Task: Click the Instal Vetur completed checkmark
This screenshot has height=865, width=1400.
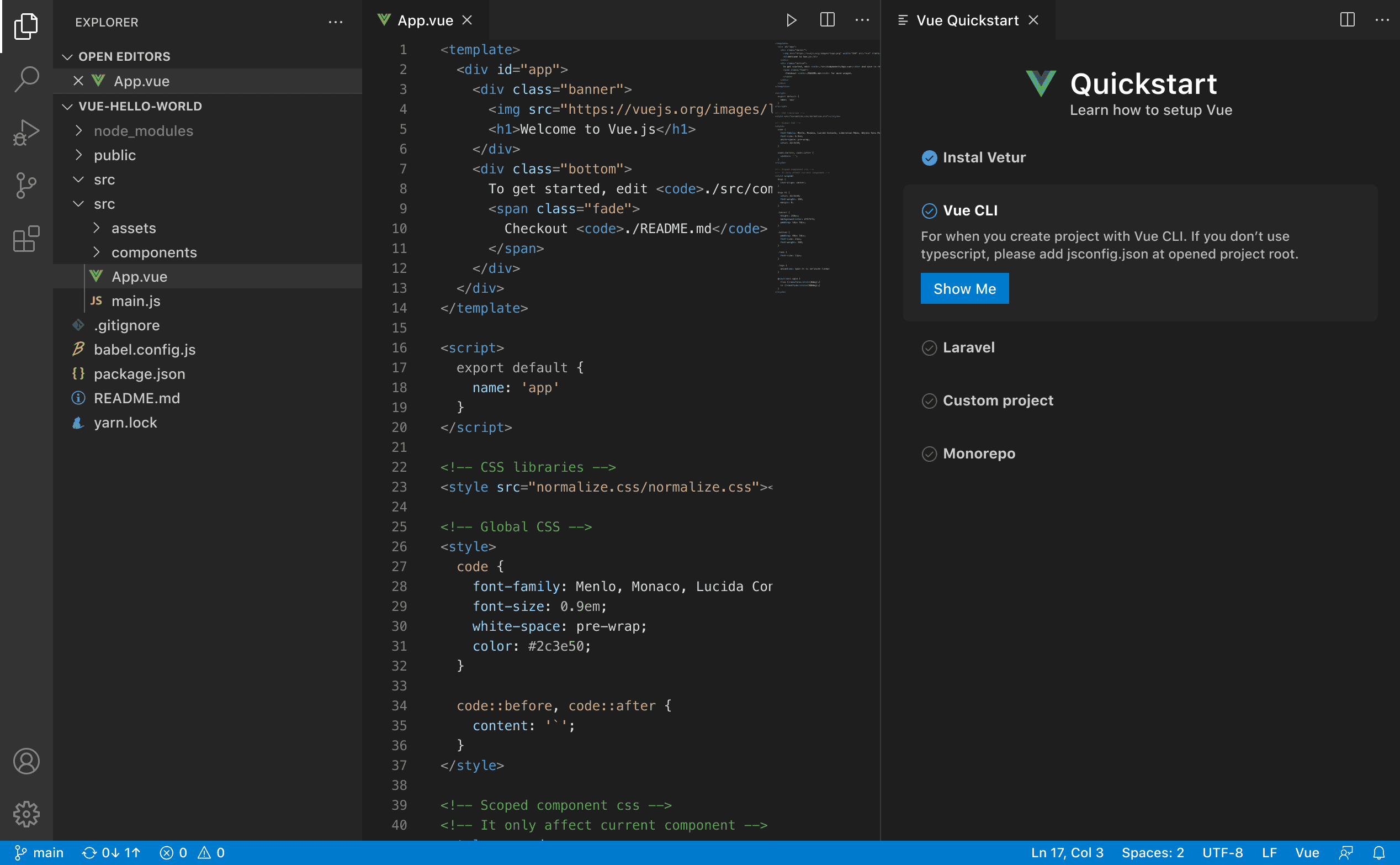Action: [x=930, y=158]
